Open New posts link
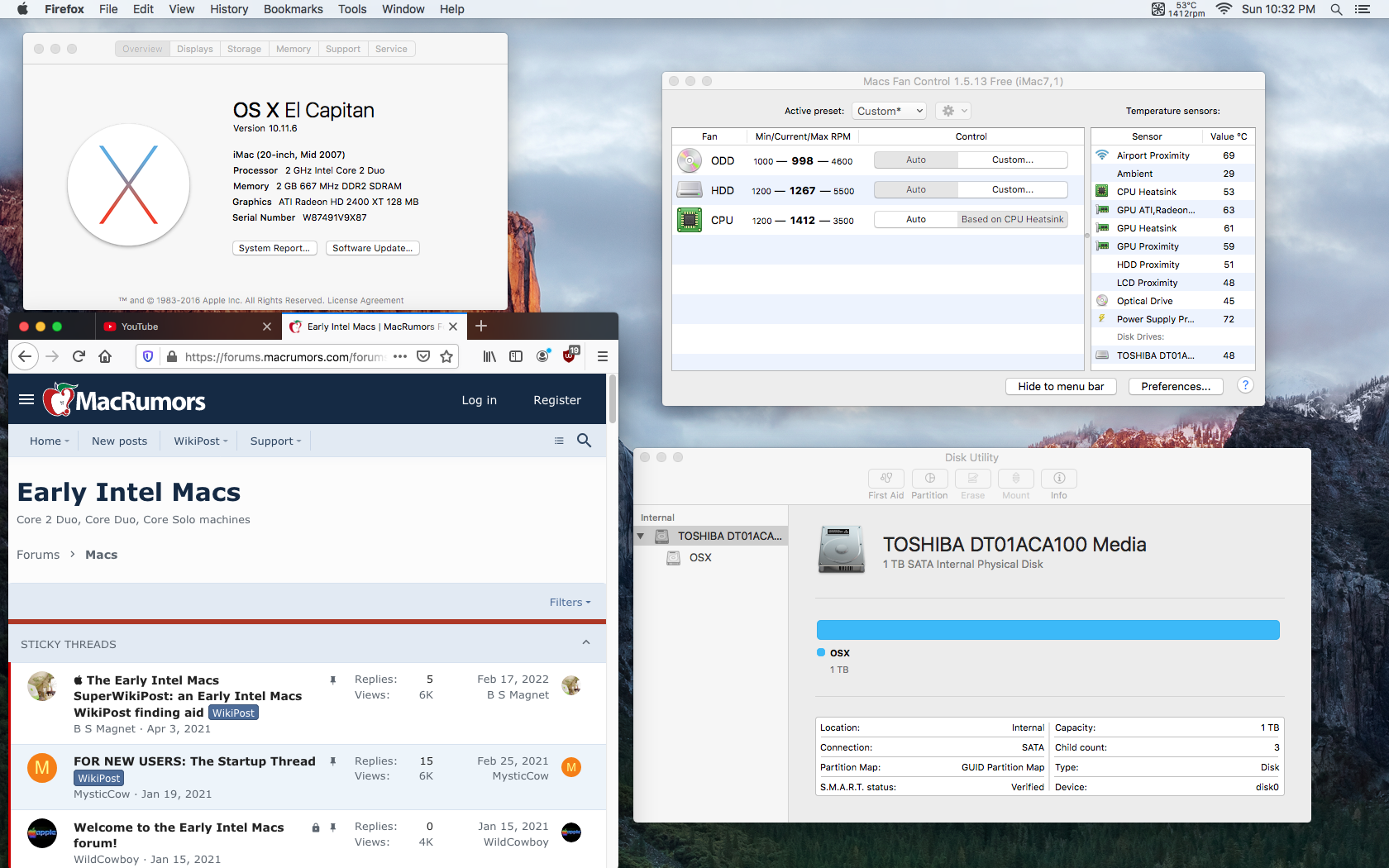The width and height of the screenshot is (1389, 868). coord(120,441)
